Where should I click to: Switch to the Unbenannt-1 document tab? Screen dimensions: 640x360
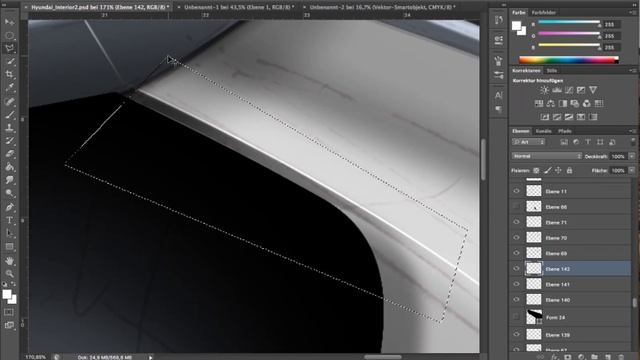click(x=239, y=7)
